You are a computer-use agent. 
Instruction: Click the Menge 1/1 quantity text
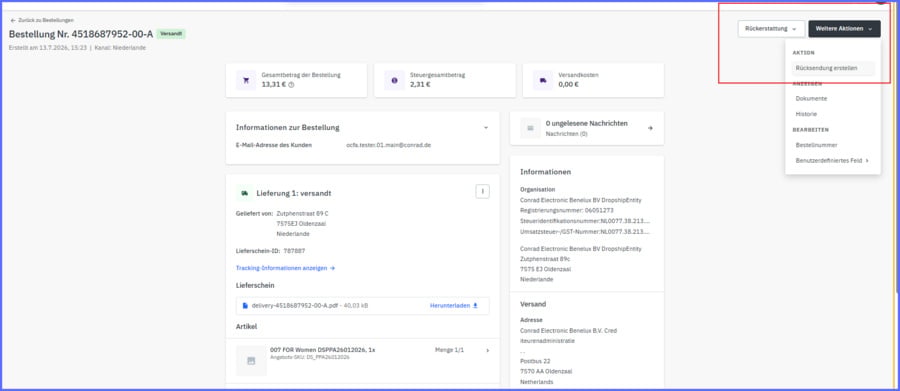point(449,350)
